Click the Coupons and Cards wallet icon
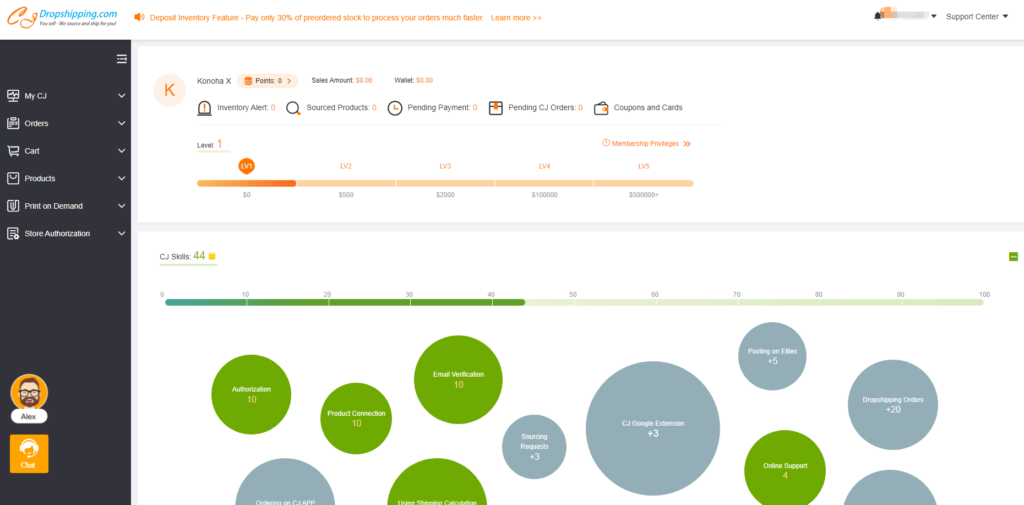The image size is (1024, 505). [x=601, y=108]
